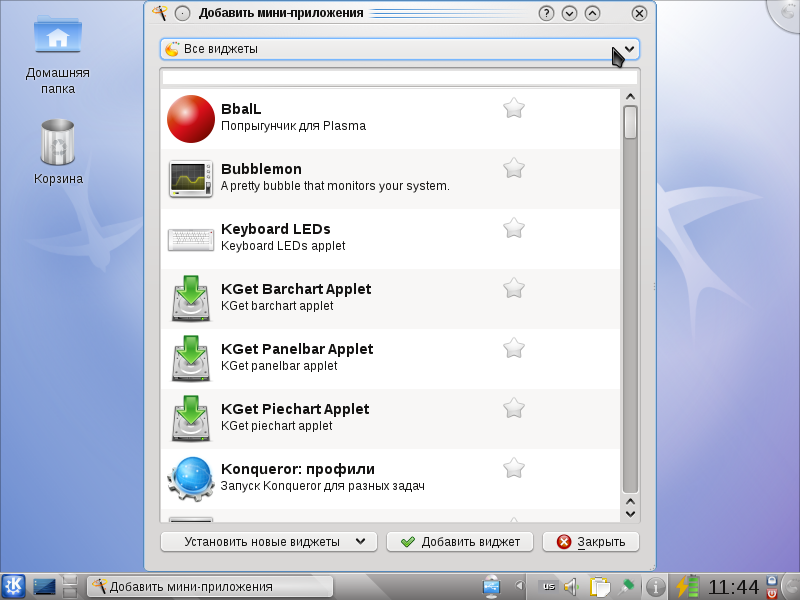Click the Bubblemon monitor icon
This screenshot has width=800, height=600.
[191, 179]
